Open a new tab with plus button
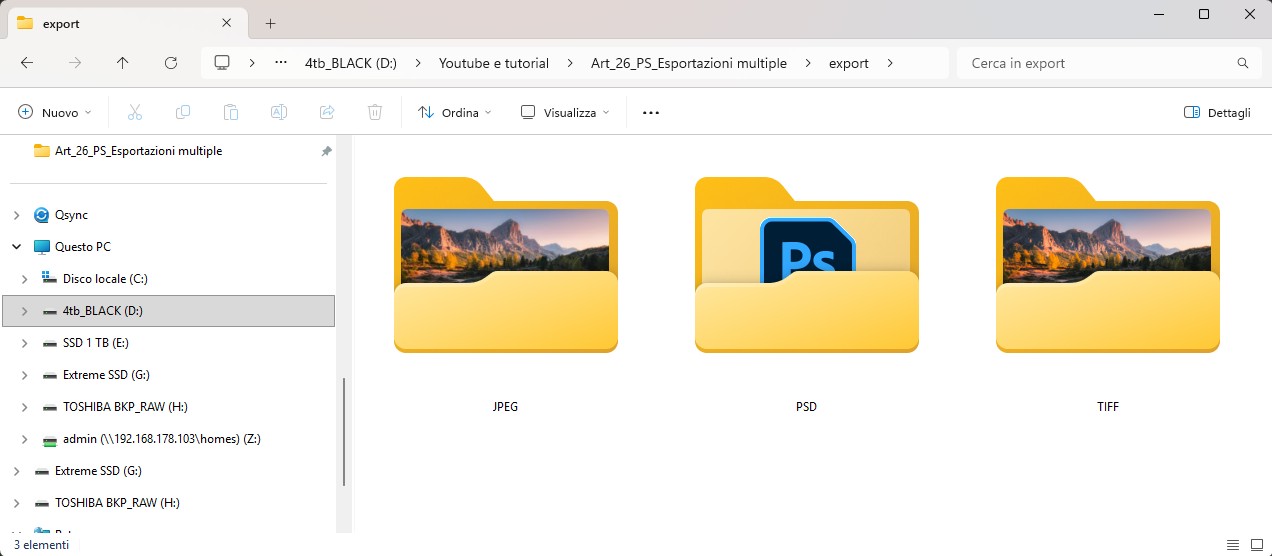The height and width of the screenshot is (556, 1272). coord(270,23)
